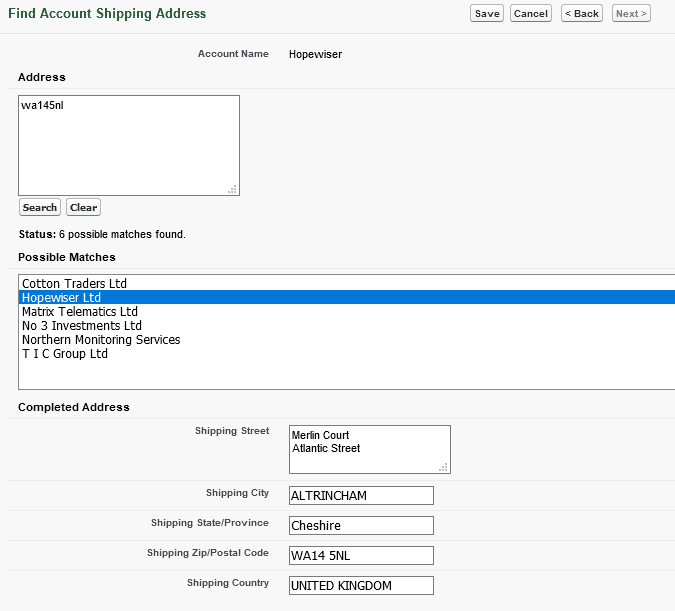Viewport: 675px width, 611px height.
Task: Click inside the Shipping Street text area
Action: [x=370, y=450]
